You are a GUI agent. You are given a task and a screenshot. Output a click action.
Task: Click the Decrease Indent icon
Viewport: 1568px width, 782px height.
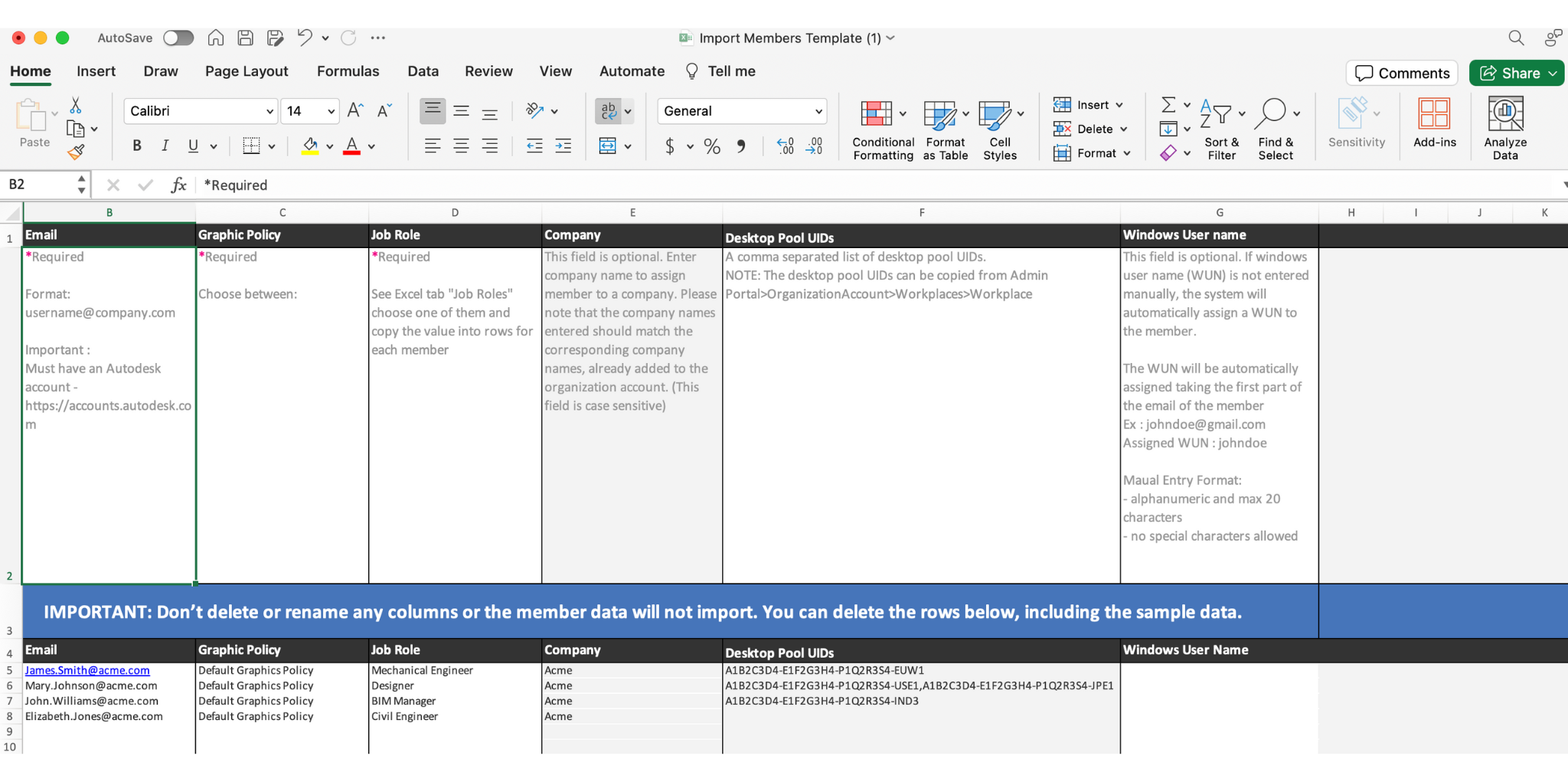(534, 146)
